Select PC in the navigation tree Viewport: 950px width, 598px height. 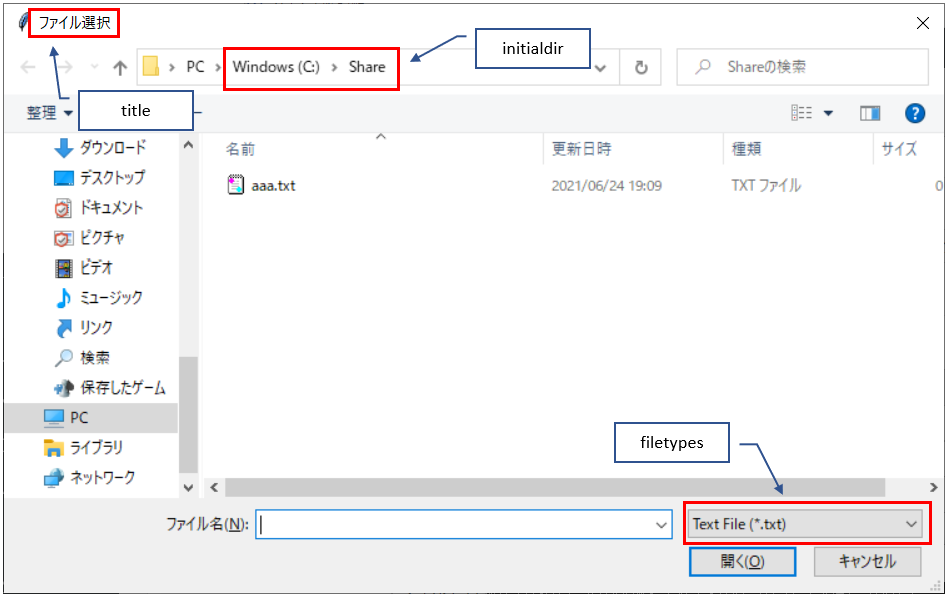[x=91, y=417]
